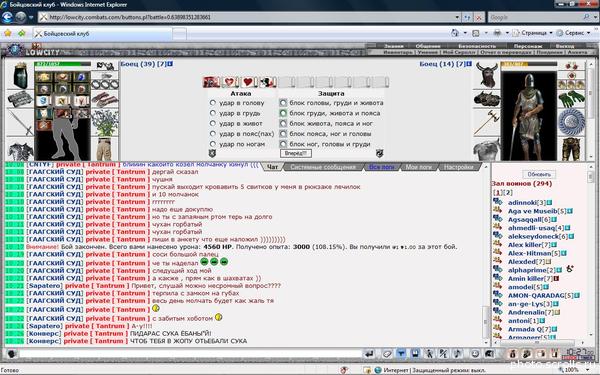The image size is (600, 375).
Task: Open the 'Все логи' tab
Action: [x=382, y=167]
